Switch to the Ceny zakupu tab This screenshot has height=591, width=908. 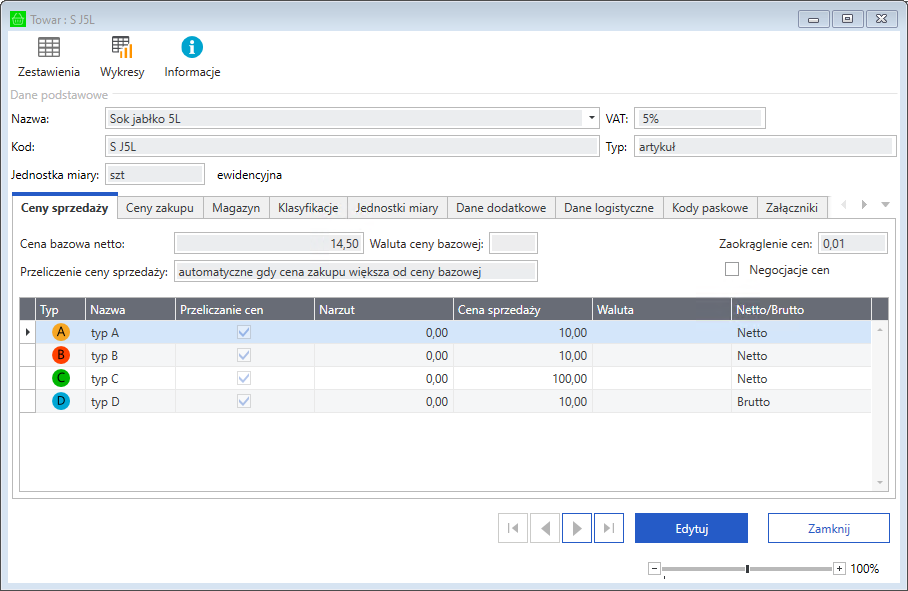pyautogui.click(x=160, y=208)
